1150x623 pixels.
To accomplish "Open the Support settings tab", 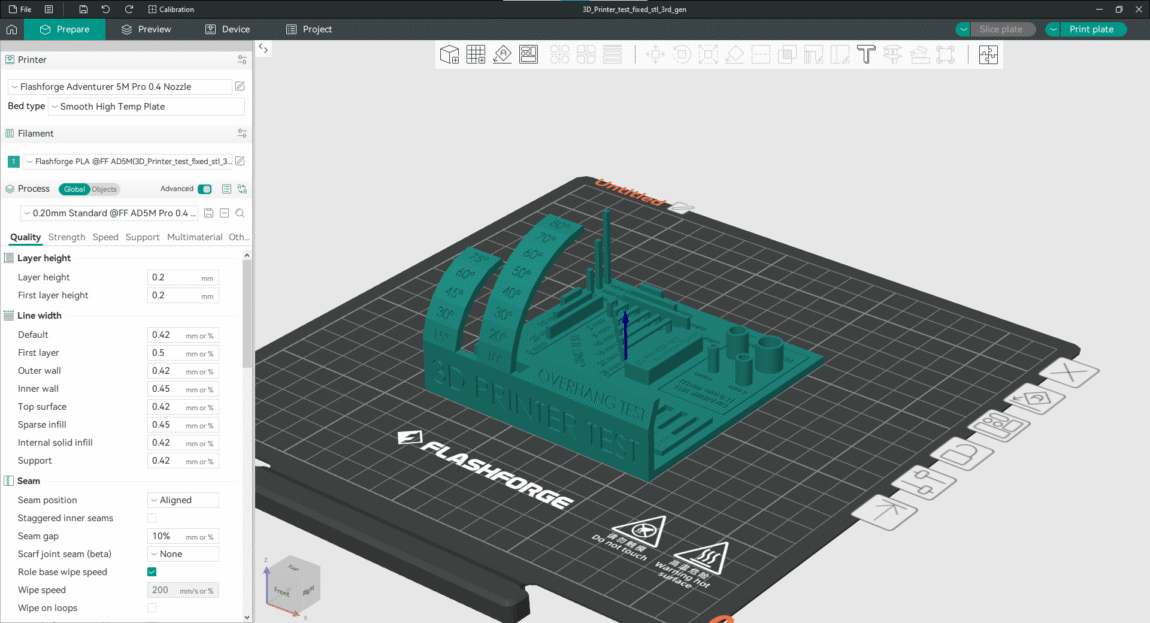I will coord(142,237).
